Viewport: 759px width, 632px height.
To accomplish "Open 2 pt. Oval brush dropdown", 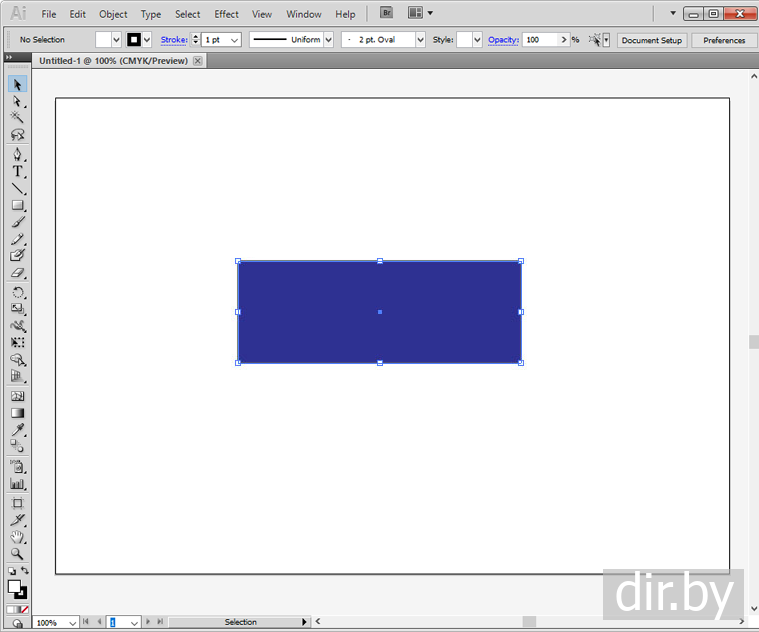I will click(x=420, y=40).
